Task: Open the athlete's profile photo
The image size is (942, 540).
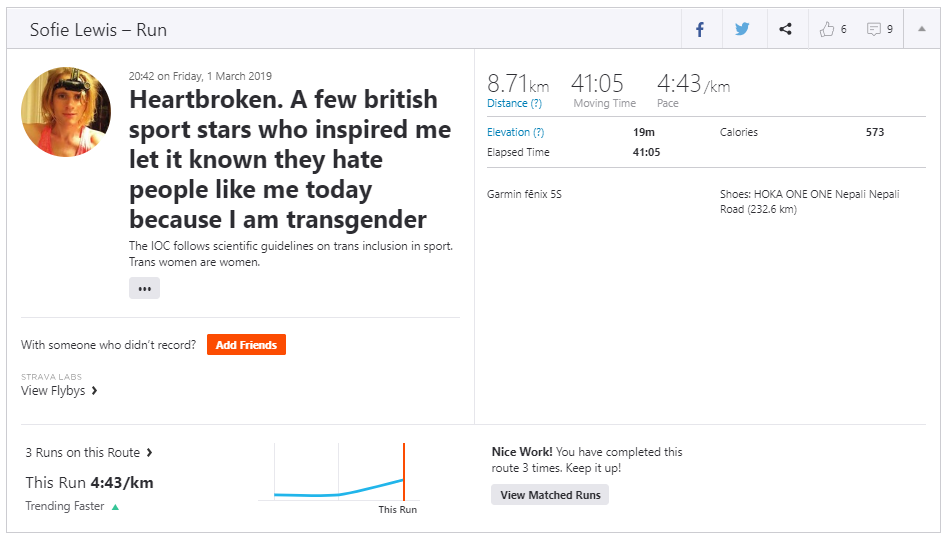Action: click(66, 112)
